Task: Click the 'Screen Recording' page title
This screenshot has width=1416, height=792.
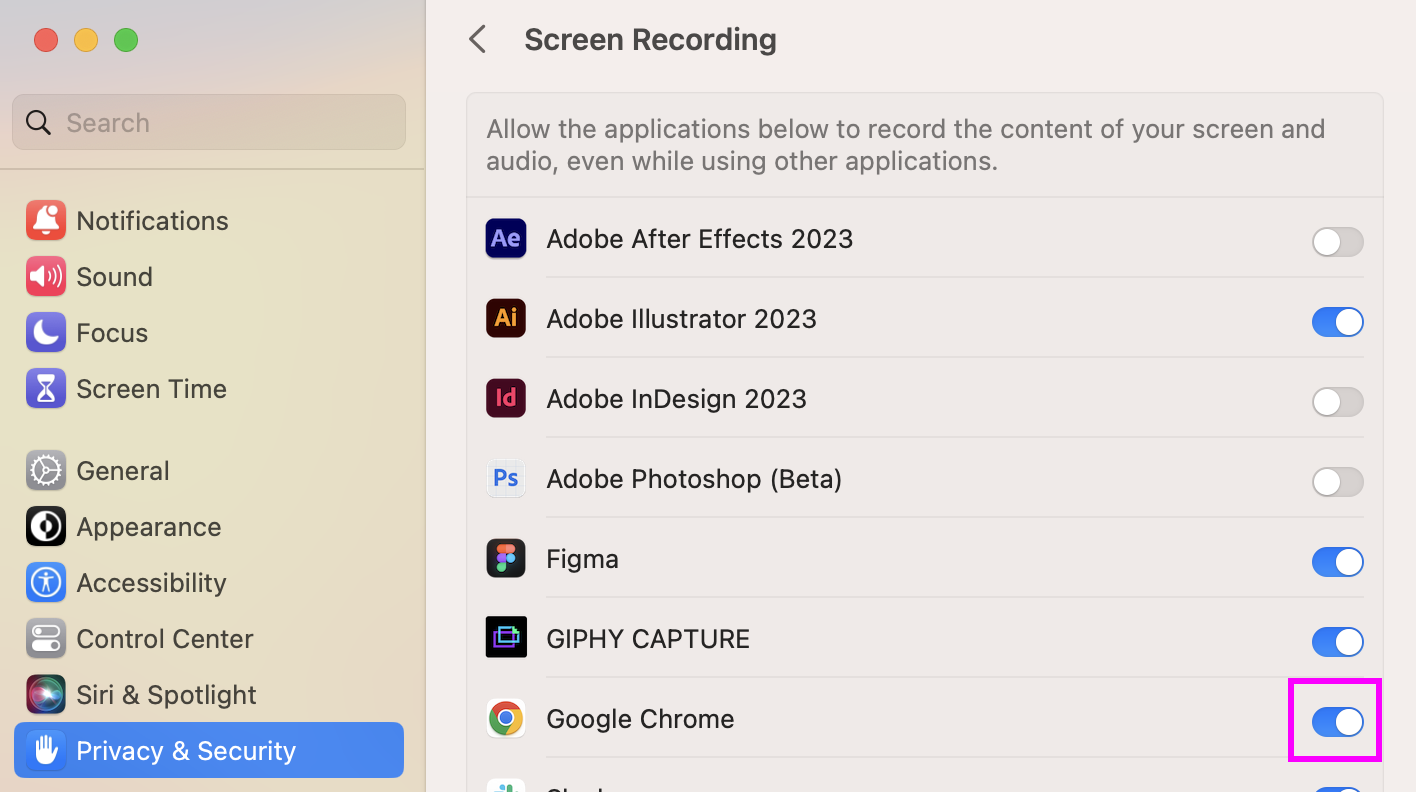Action: (x=651, y=40)
